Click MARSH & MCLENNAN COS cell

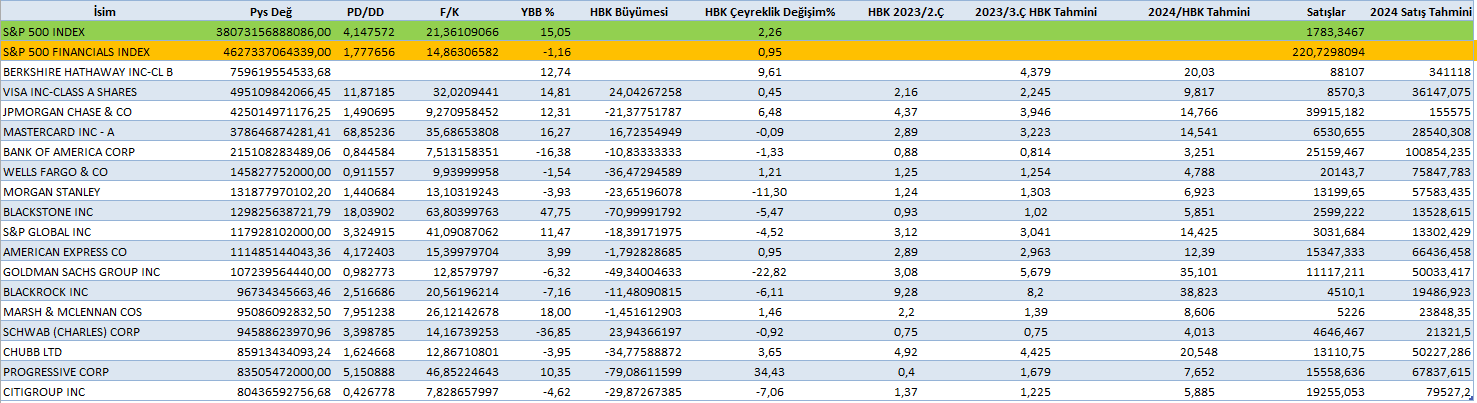click(70, 312)
